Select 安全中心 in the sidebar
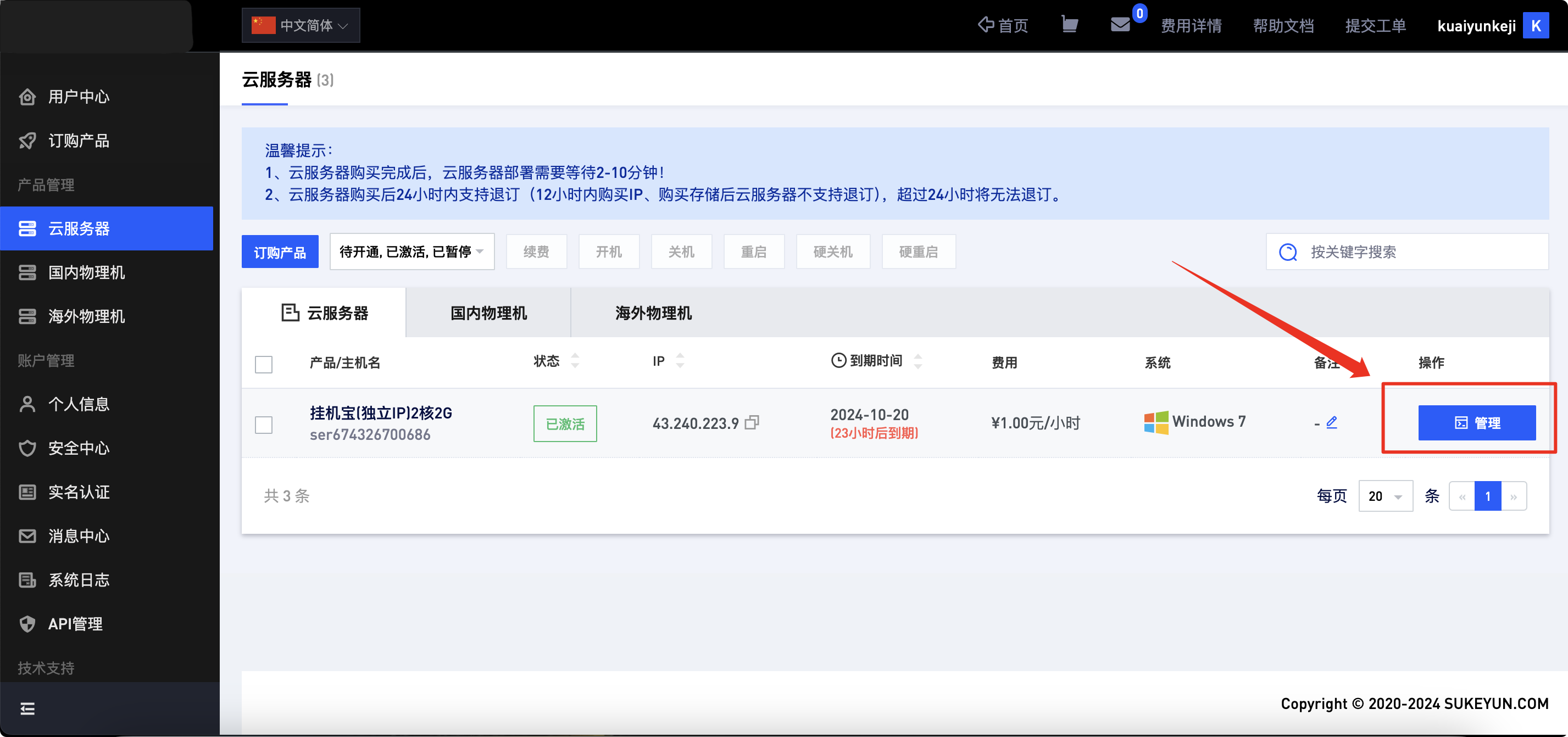Screen dimensions: 1568x737 click(x=79, y=449)
